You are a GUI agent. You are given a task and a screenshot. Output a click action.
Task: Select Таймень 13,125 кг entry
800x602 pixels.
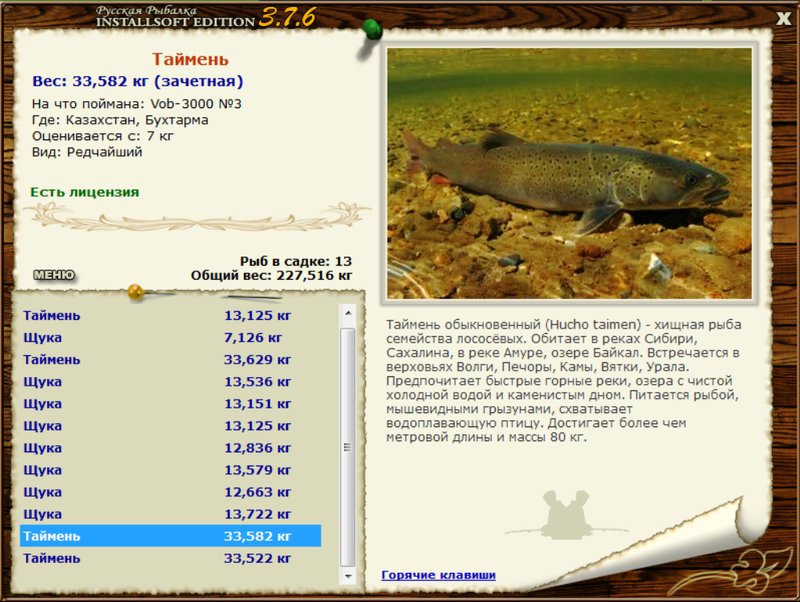pos(170,316)
